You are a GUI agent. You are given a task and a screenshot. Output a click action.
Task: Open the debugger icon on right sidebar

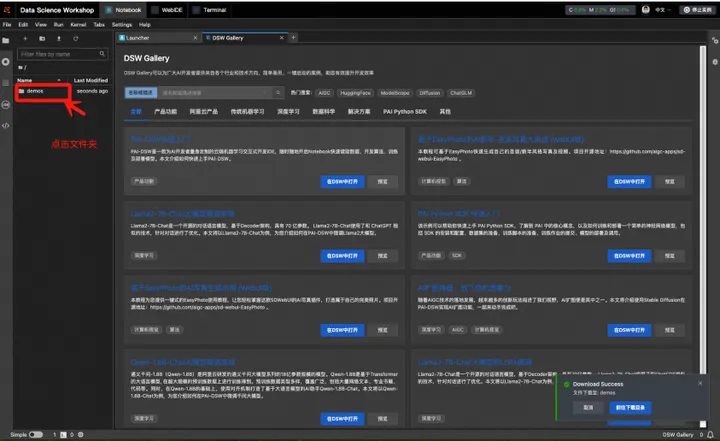[x=715, y=62]
